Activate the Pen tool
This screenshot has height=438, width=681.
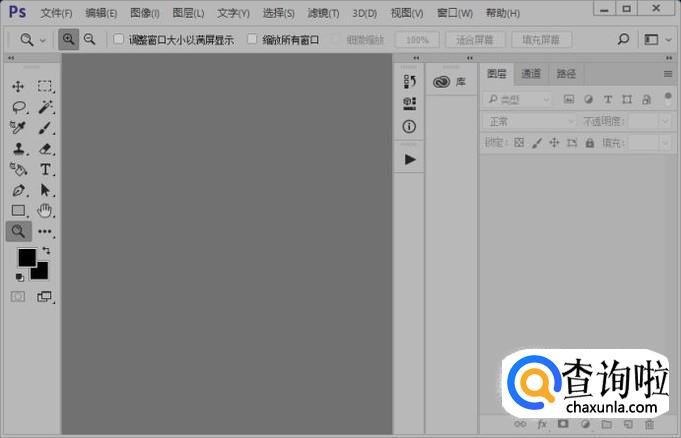(18, 190)
